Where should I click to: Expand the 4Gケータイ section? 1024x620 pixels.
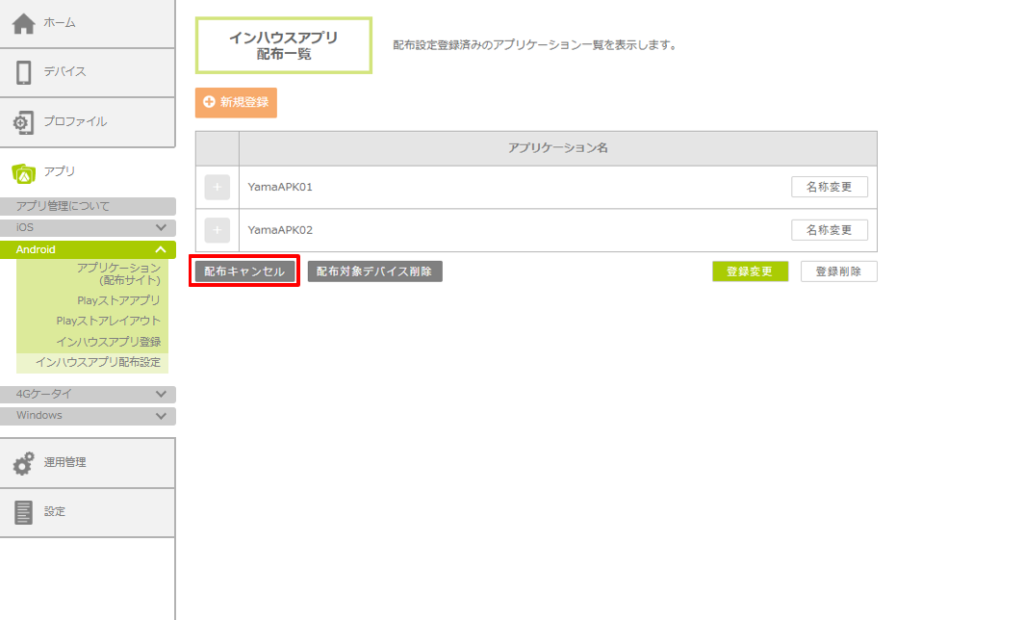pos(160,394)
